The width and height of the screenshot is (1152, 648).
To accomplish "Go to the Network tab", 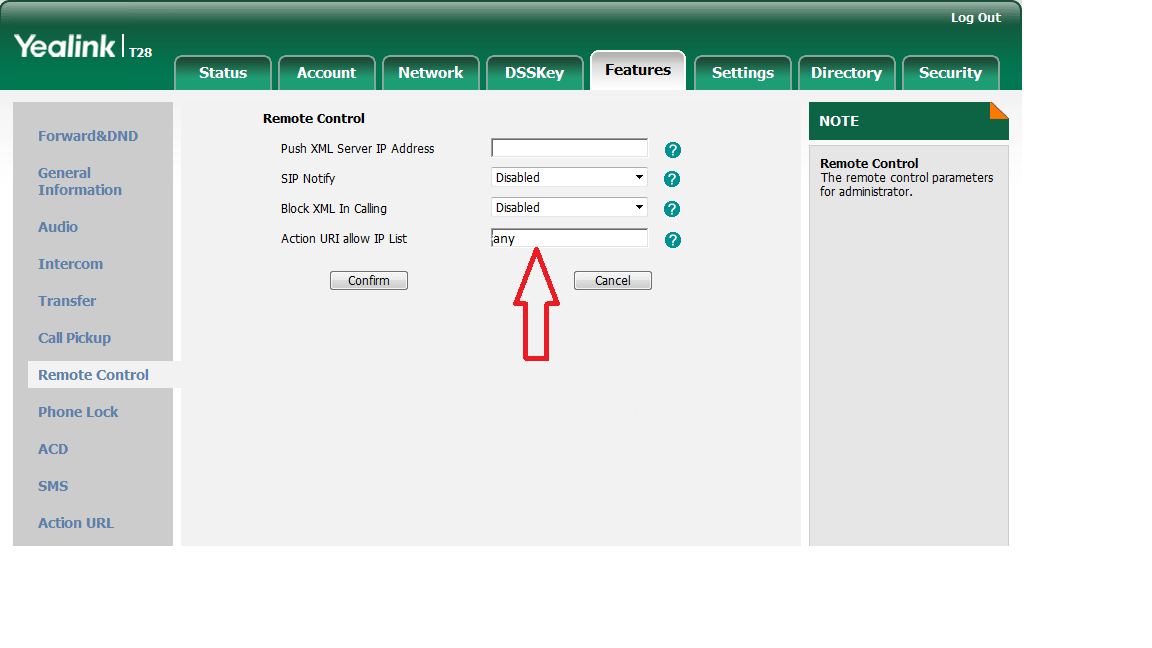I will coord(430,73).
